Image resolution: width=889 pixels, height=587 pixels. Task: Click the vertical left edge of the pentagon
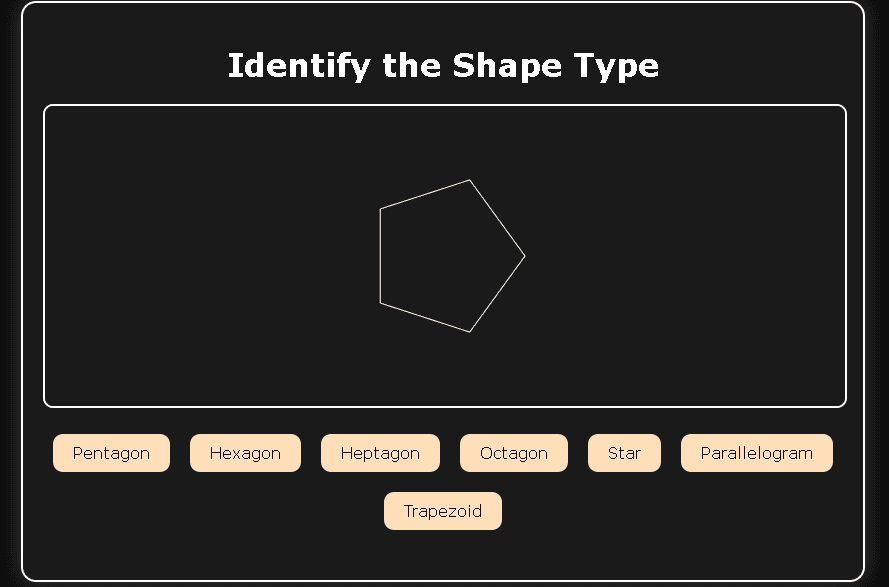(380, 256)
